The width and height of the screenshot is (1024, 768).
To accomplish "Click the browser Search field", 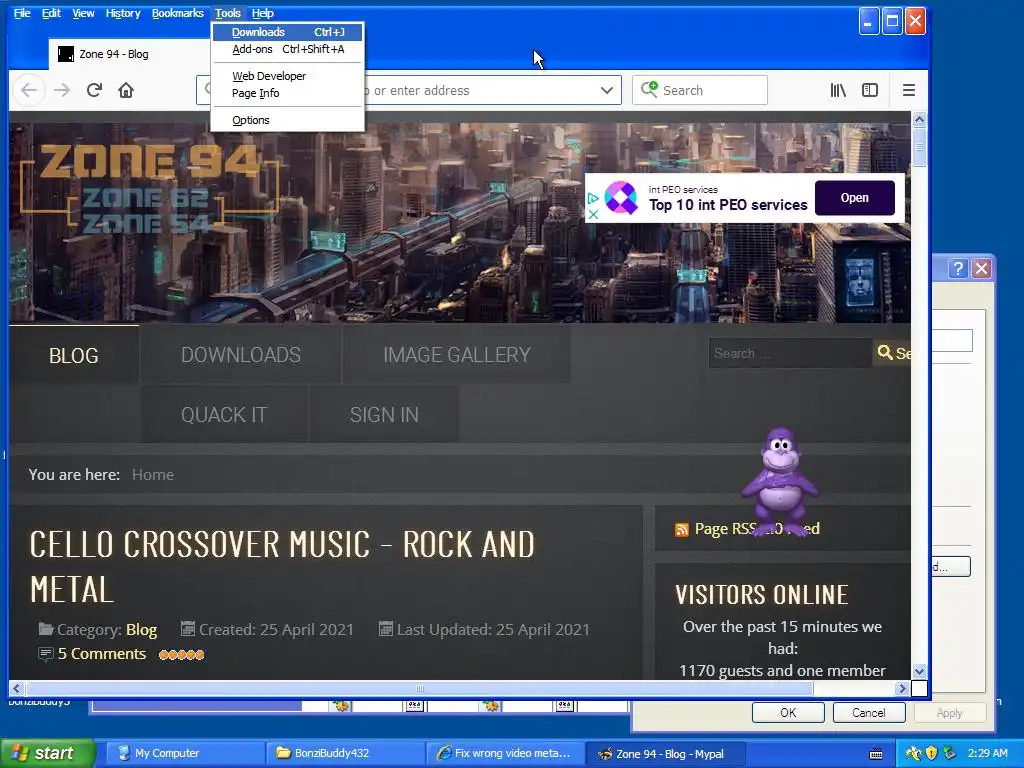I will (x=699, y=90).
